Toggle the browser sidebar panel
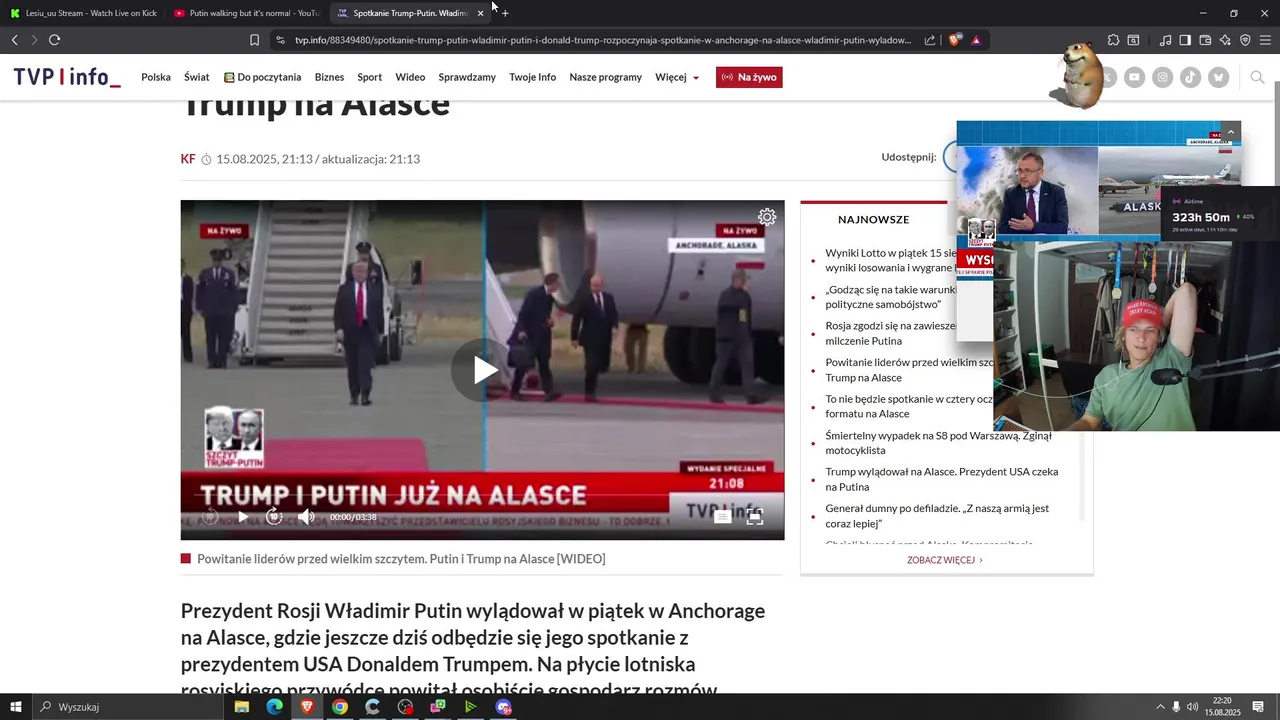The image size is (1280, 720). (x=1185, y=40)
